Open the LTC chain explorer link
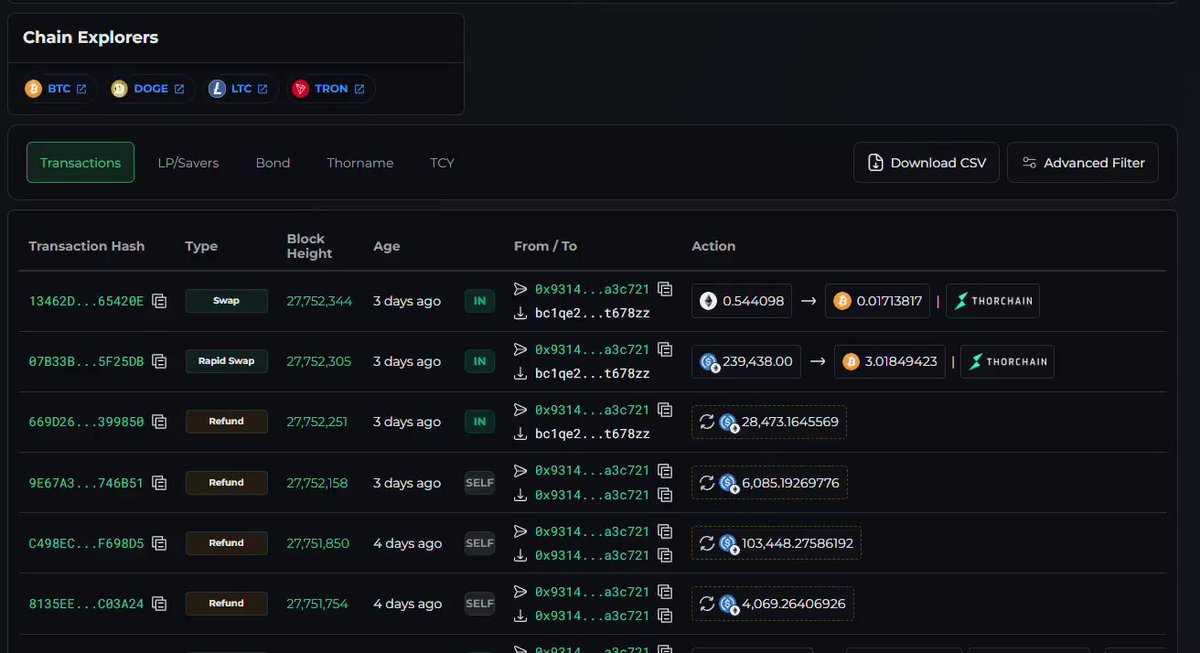Image resolution: width=1200 pixels, height=653 pixels. [241, 89]
